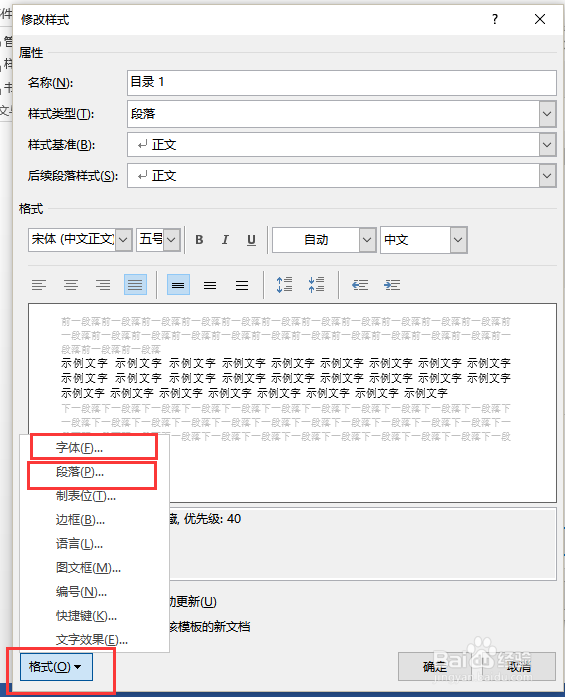
Task: Choose 制表位(T)... menu entry
Action: pos(94,496)
